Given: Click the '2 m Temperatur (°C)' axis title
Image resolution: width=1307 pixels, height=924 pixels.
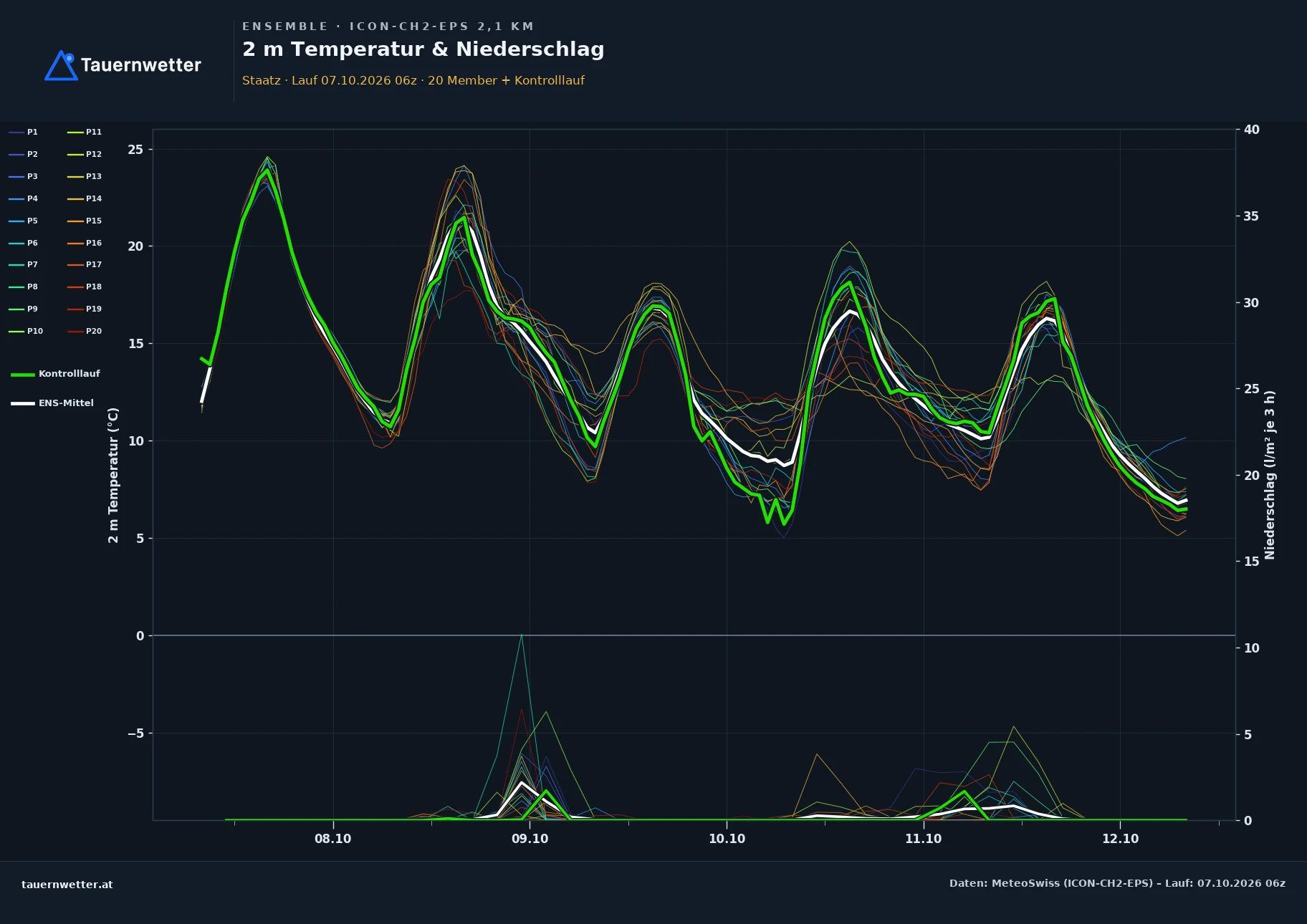Looking at the screenshot, I should point(113,475).
